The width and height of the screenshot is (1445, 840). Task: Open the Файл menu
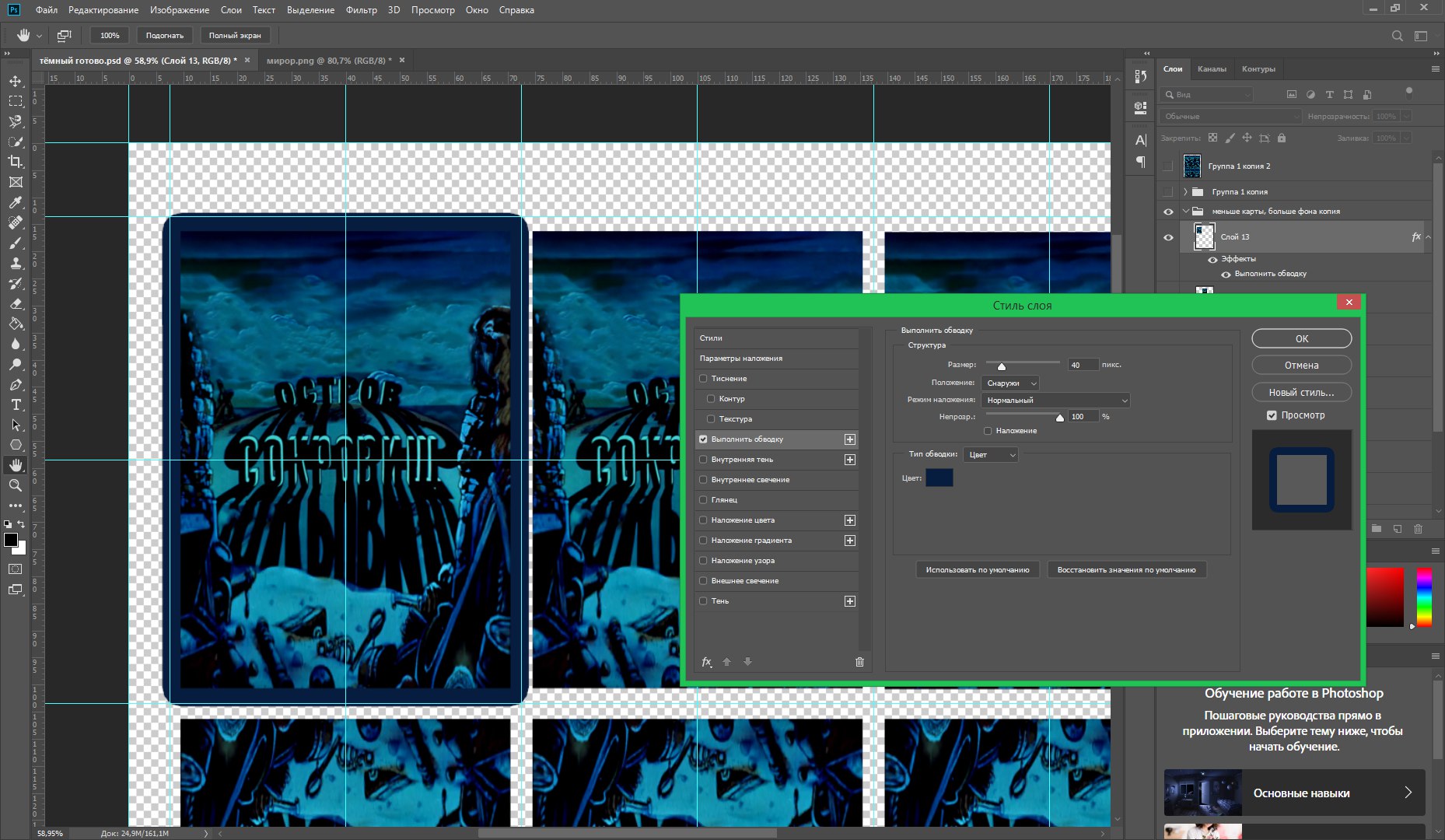[x=47, y=10]
